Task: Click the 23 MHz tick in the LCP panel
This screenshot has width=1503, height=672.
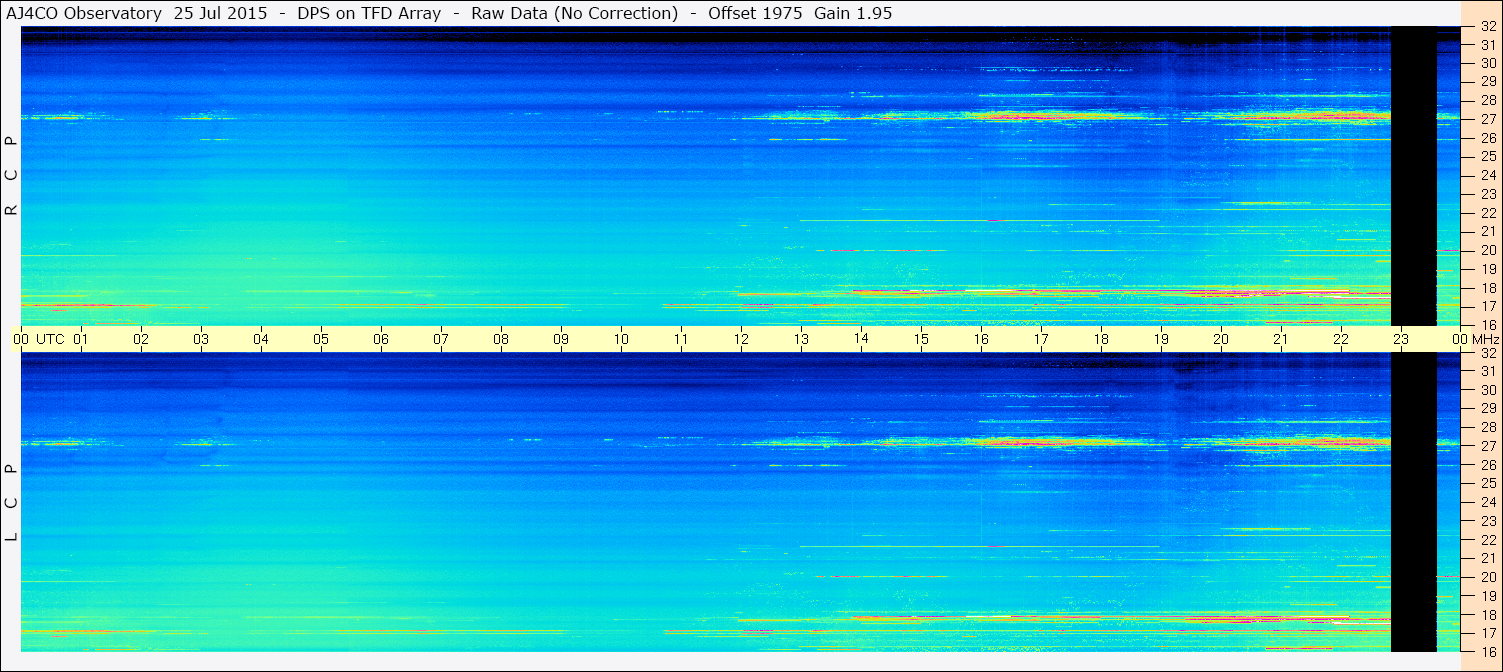Action: [x=1488, y=521]
